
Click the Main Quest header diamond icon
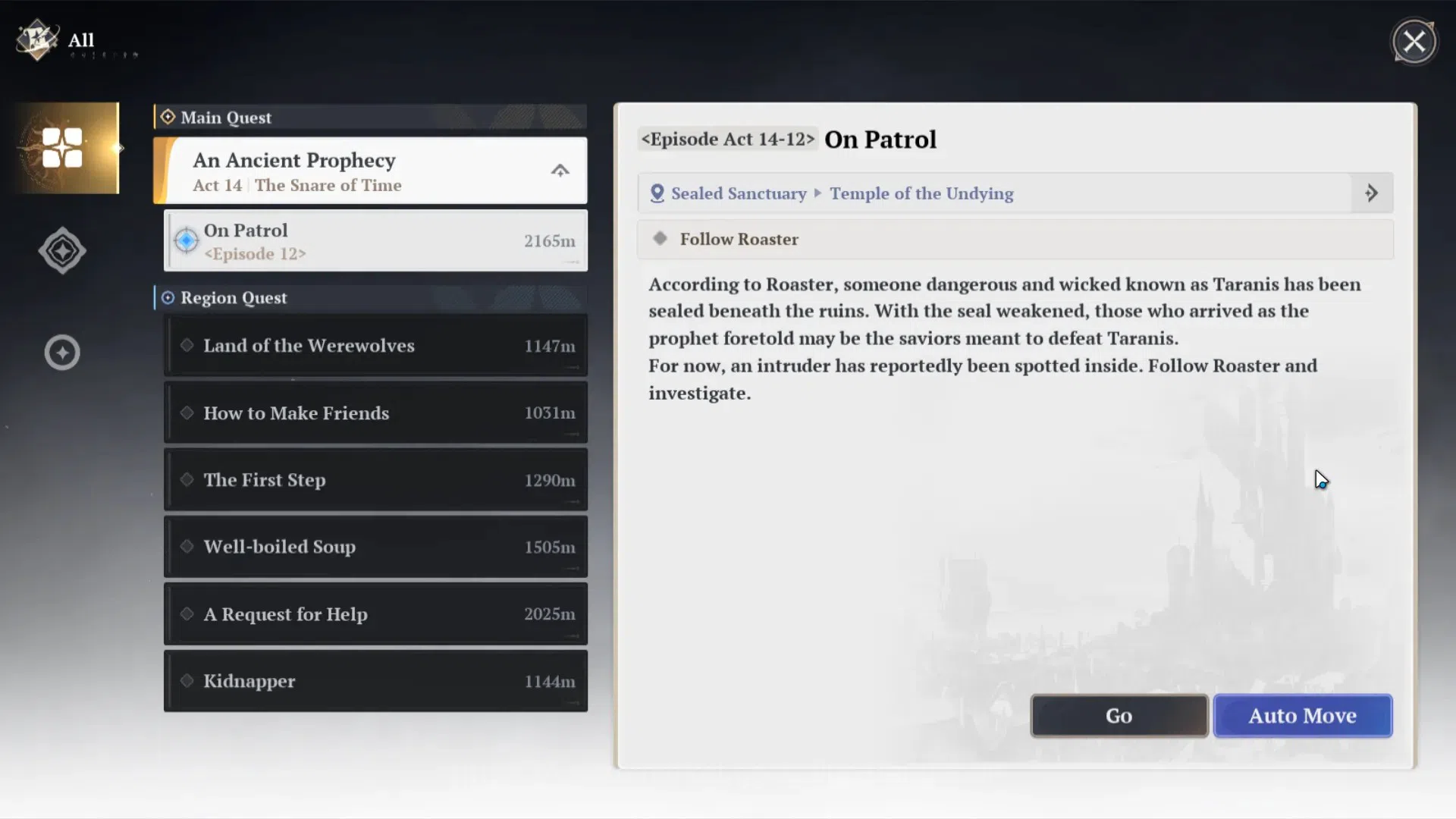(x=168, y=117)
